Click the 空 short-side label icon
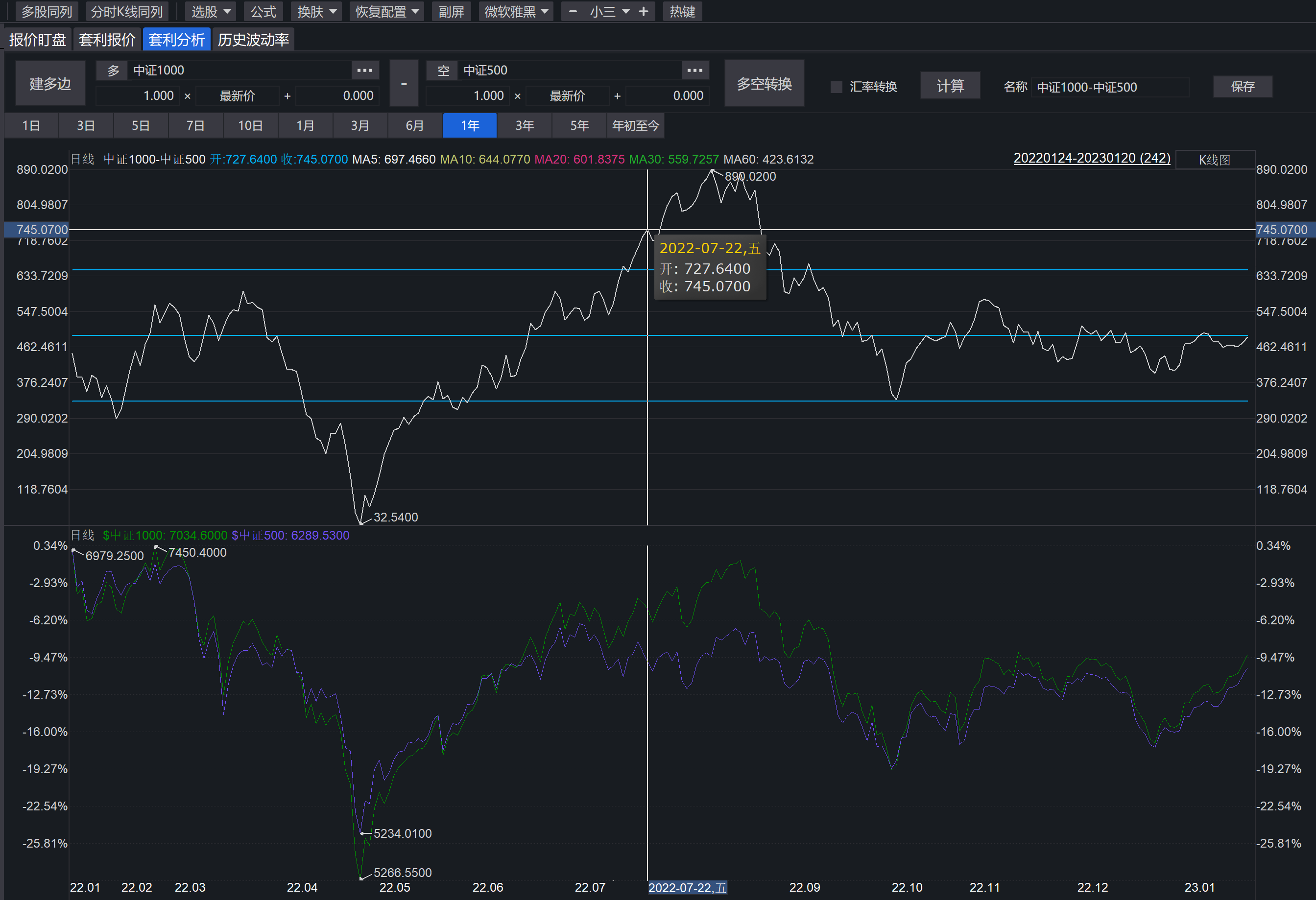 443,70
